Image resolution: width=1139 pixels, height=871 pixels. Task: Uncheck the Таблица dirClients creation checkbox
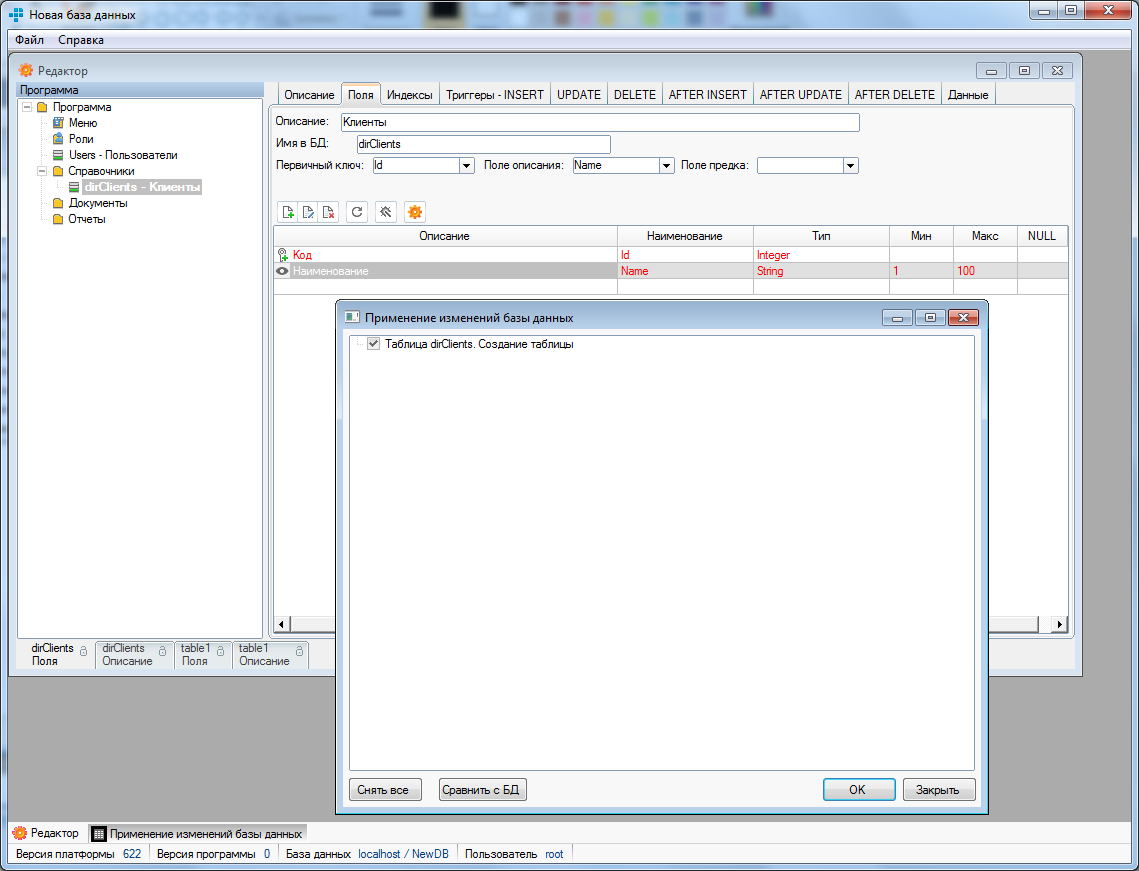[374, 344]
